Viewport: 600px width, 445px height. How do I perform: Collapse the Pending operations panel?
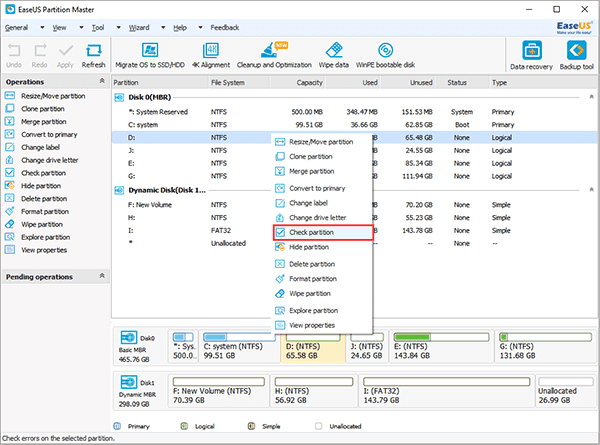[102, 275]
